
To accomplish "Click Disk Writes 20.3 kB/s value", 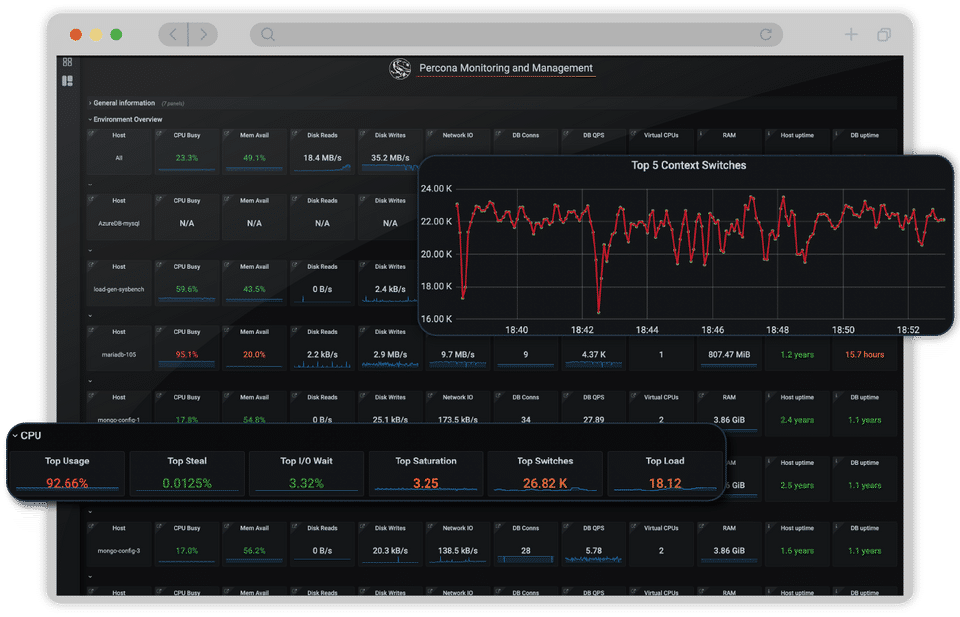I will click(390, 551).
